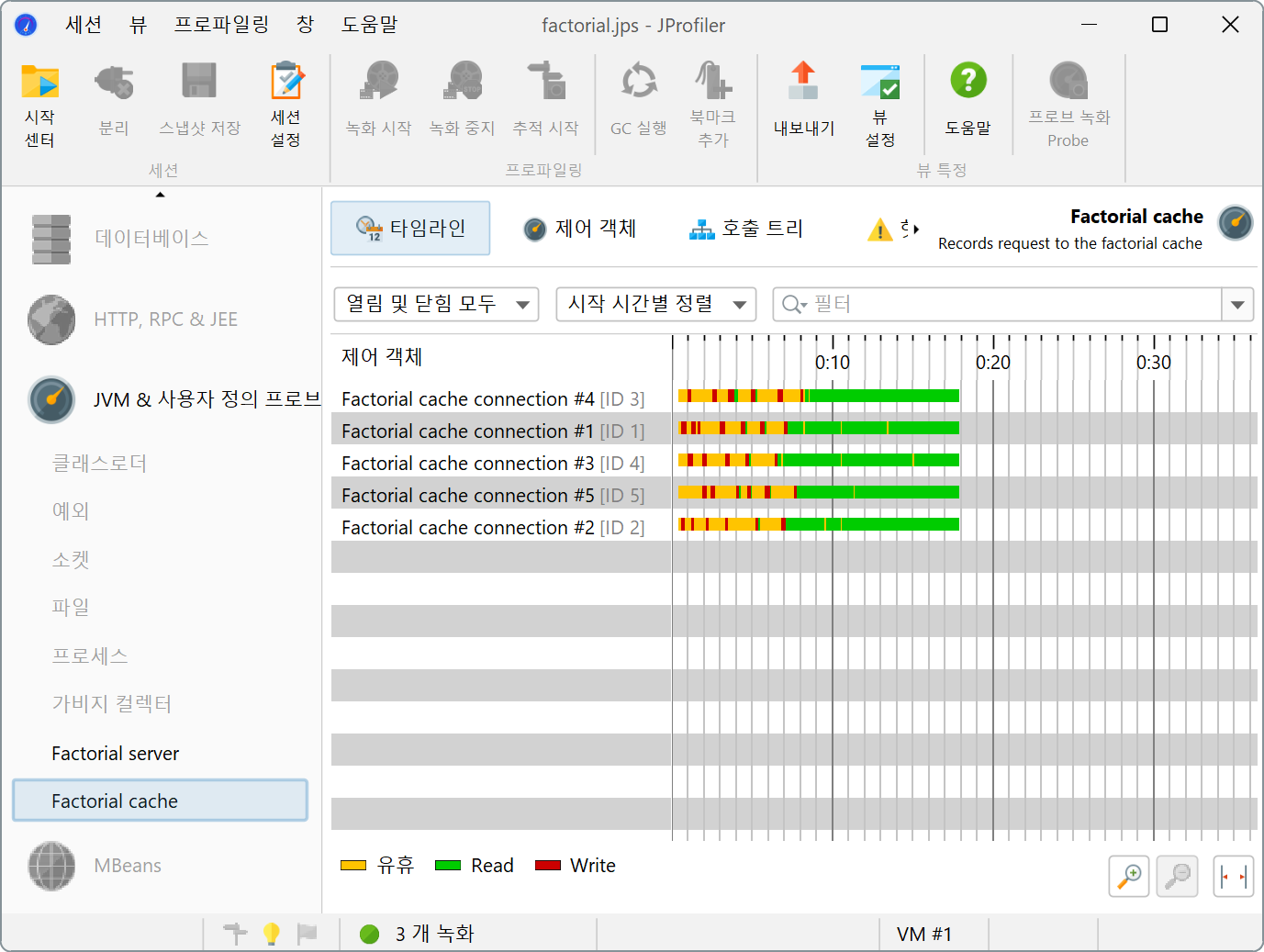Open the 도움말 menu in the menu bar
The width and height of the screenshot is (1264, 952).
tap(370, 25)
